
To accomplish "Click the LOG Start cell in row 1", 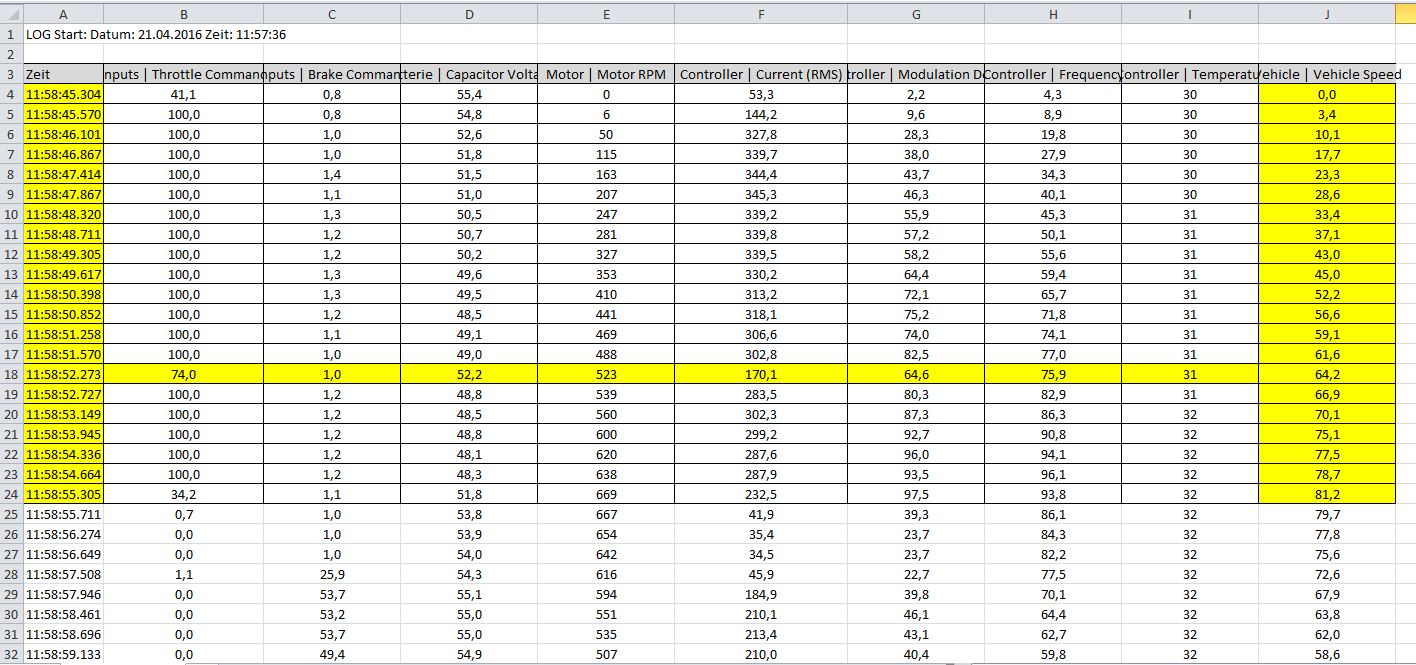I will tap(156, 34).
